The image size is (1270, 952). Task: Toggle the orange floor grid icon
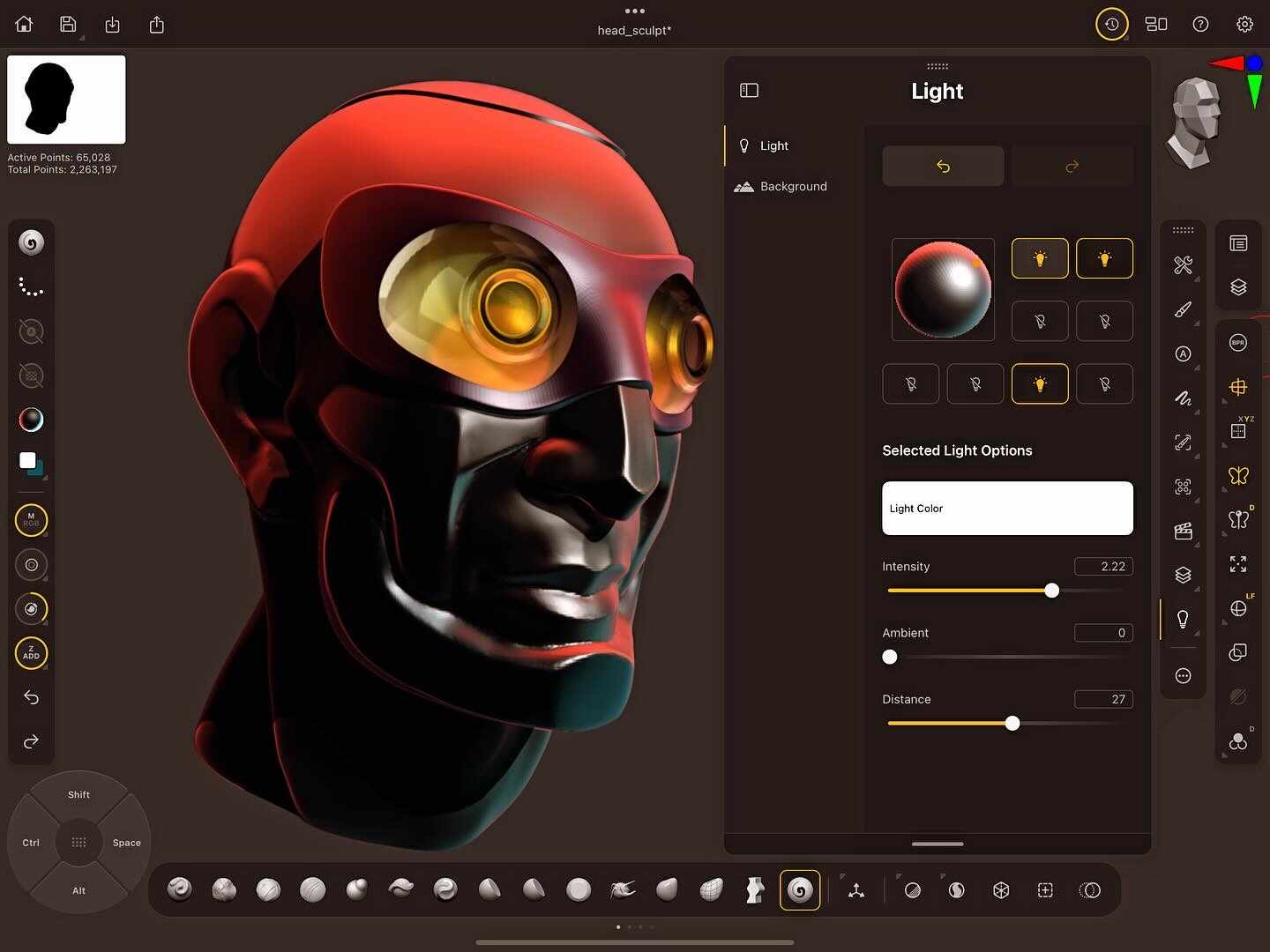(1238, 387)
